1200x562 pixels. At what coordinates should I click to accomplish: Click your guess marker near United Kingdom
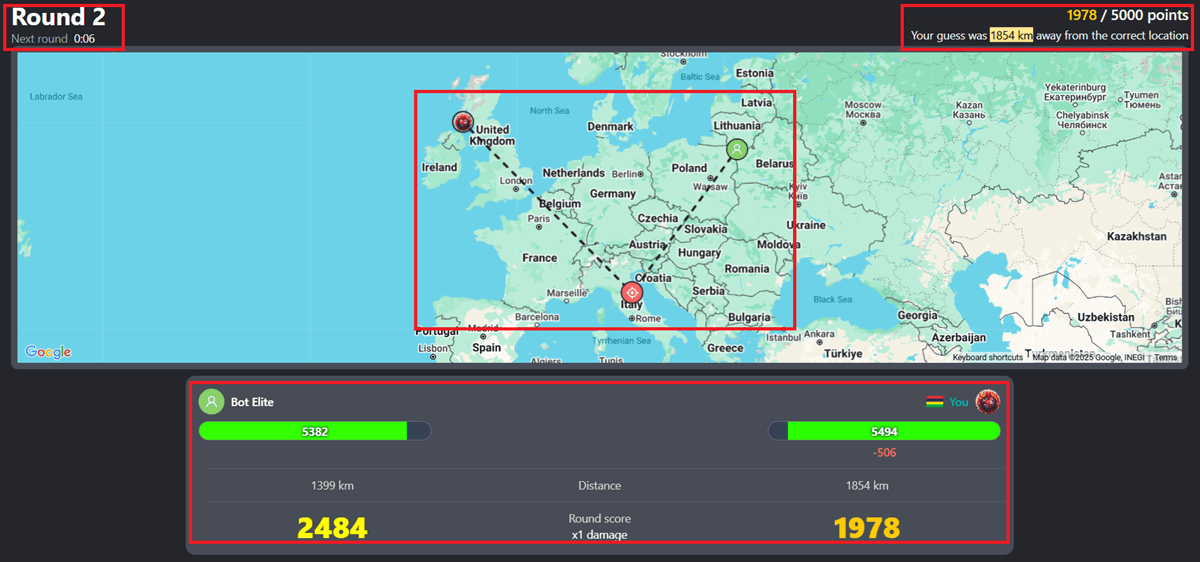pos(462,122)
